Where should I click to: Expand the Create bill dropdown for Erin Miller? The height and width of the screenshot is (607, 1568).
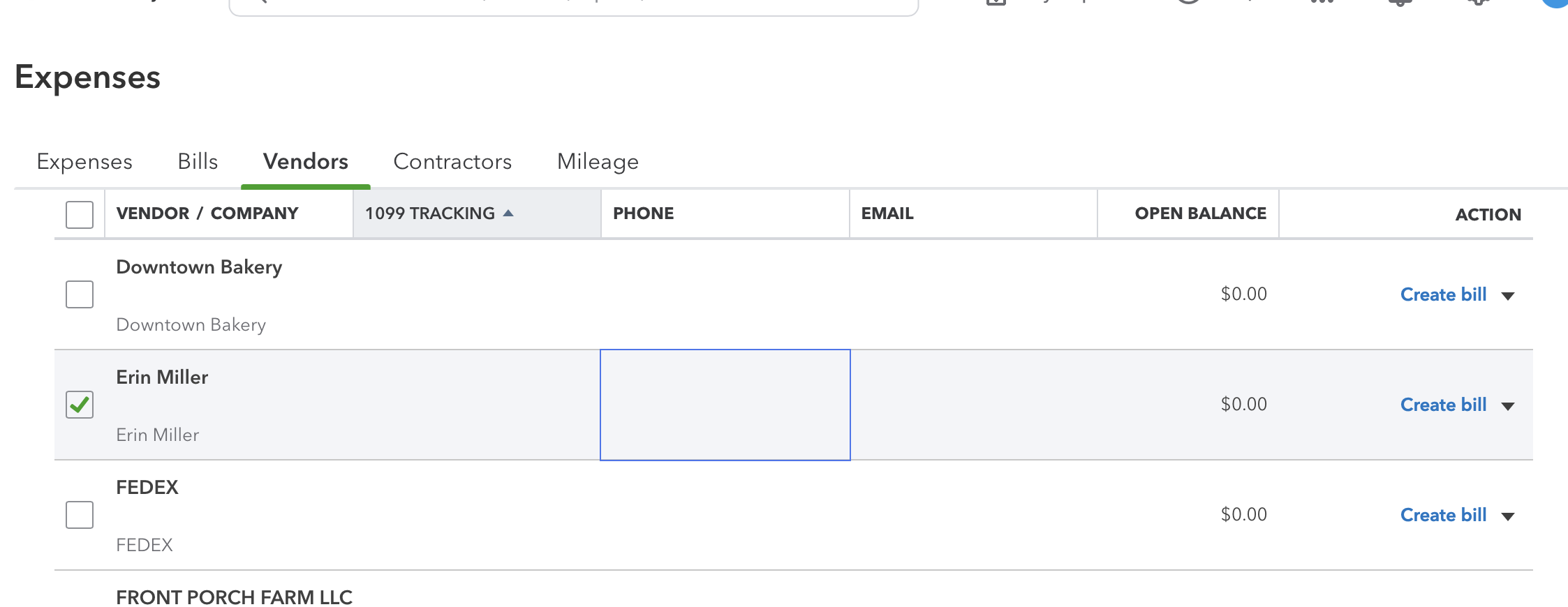pos(1509,405)
